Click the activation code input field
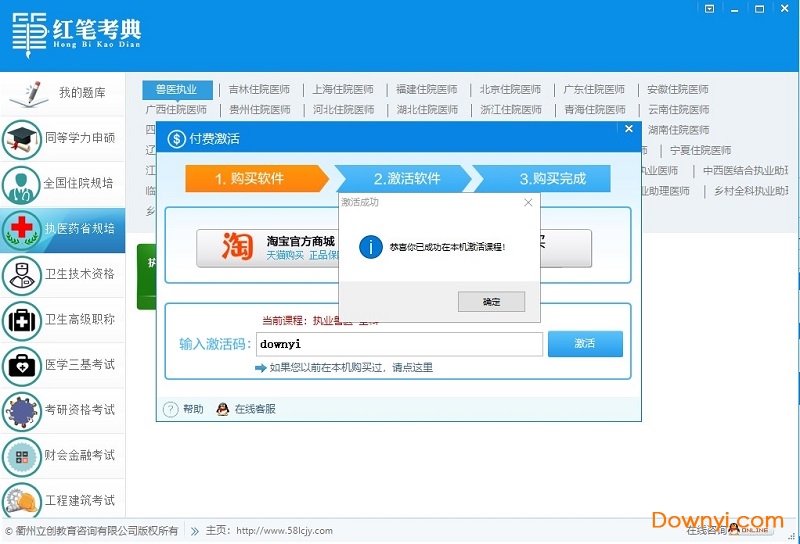Image resolution: width=800 pixels, height=544 pixels. tap(399, 344)
